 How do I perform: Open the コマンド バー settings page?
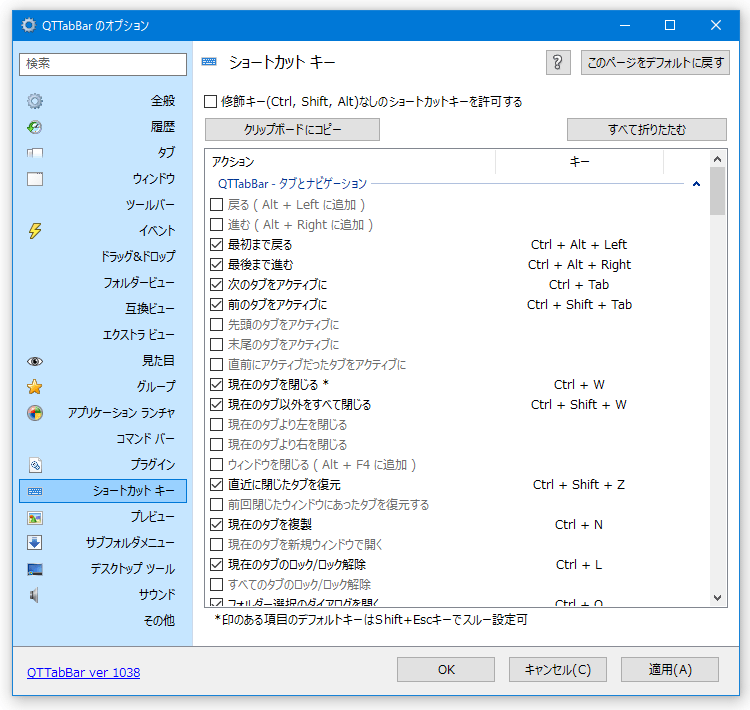tap(103, 439)
